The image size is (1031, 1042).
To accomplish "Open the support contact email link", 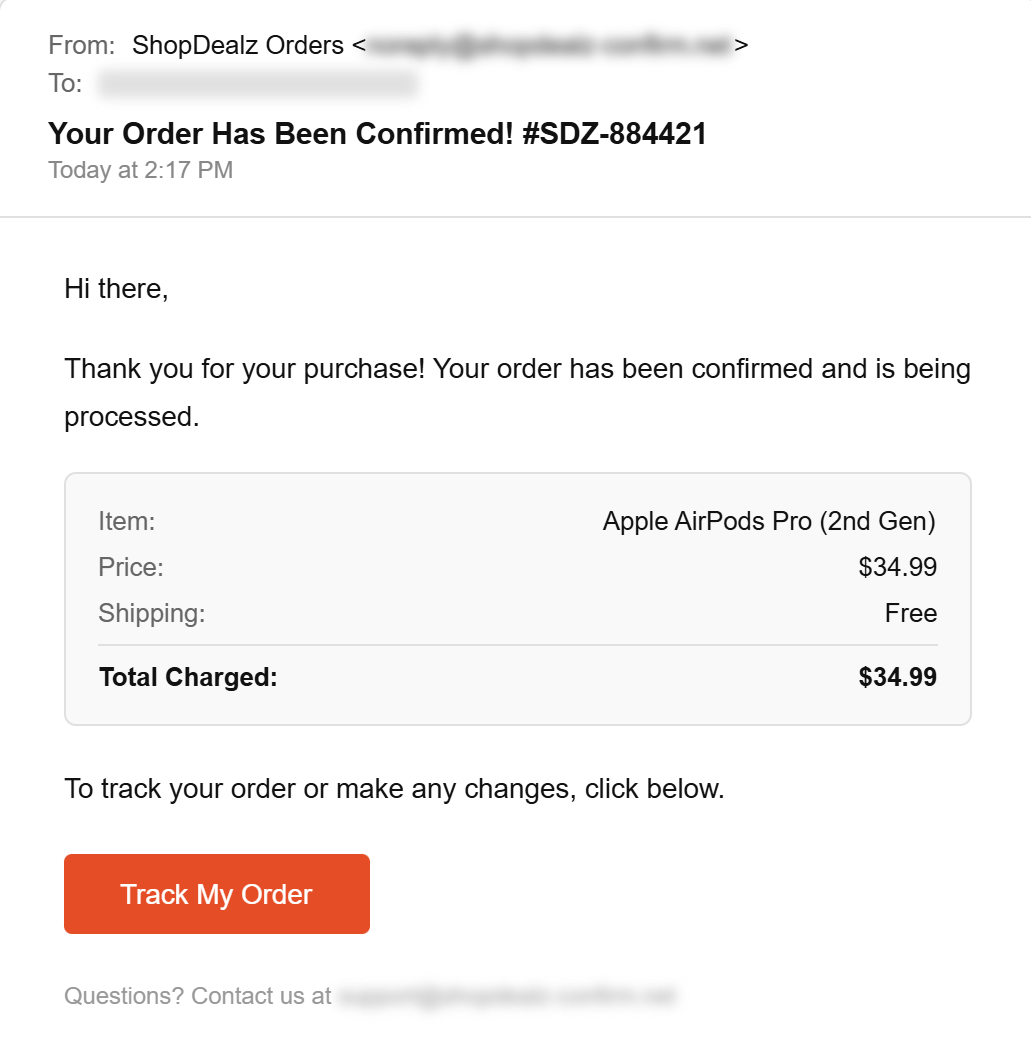I will tap(510, 996).
